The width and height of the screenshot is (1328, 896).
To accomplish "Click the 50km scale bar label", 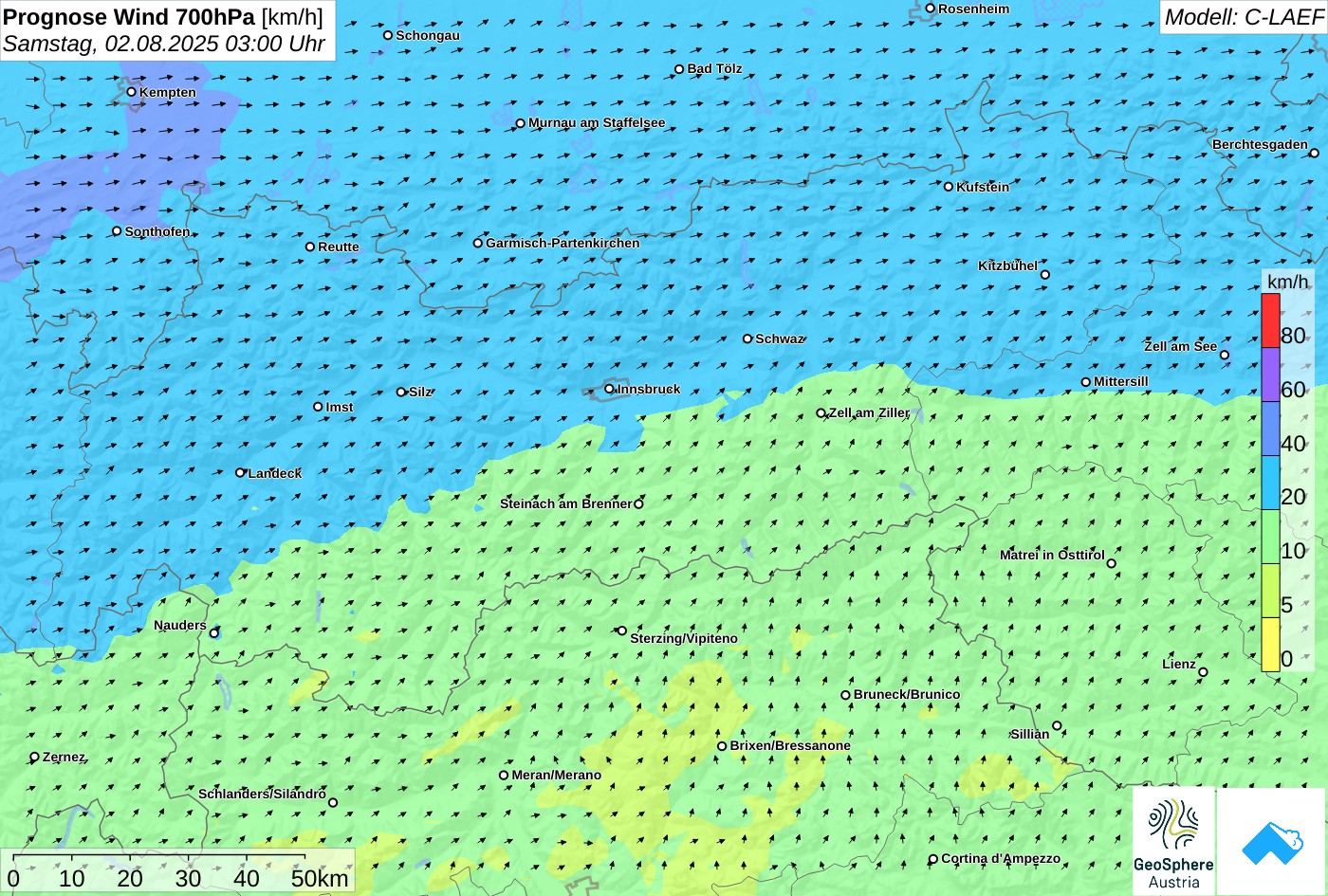I will click(x=320, y=879).
